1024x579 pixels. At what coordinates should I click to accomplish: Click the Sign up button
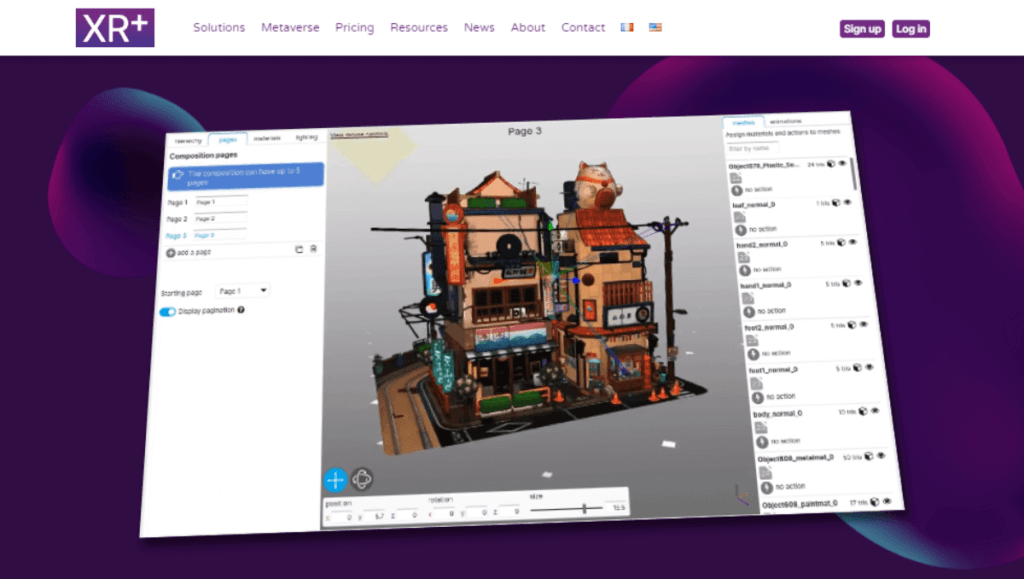861,28
